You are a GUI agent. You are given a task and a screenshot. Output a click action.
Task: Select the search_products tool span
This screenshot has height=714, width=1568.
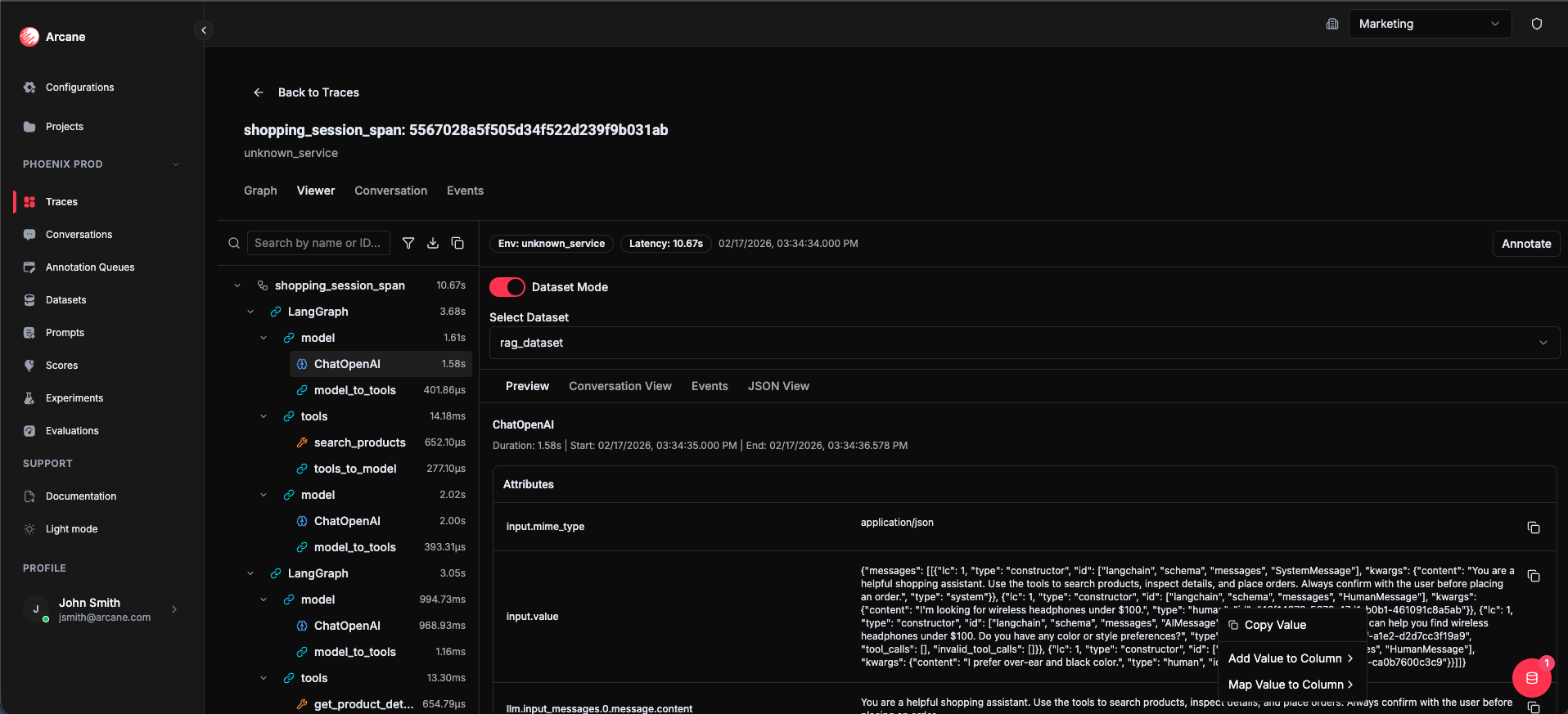[x=359, y=442]
